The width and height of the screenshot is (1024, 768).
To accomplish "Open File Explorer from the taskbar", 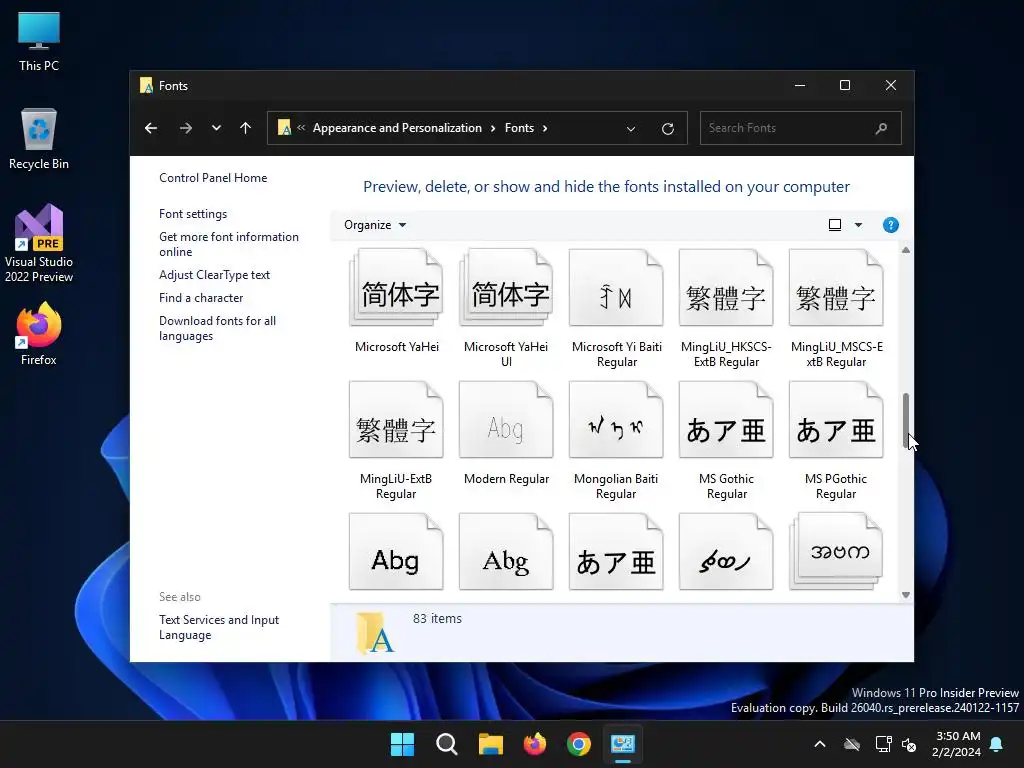I will tap(490, 744).
